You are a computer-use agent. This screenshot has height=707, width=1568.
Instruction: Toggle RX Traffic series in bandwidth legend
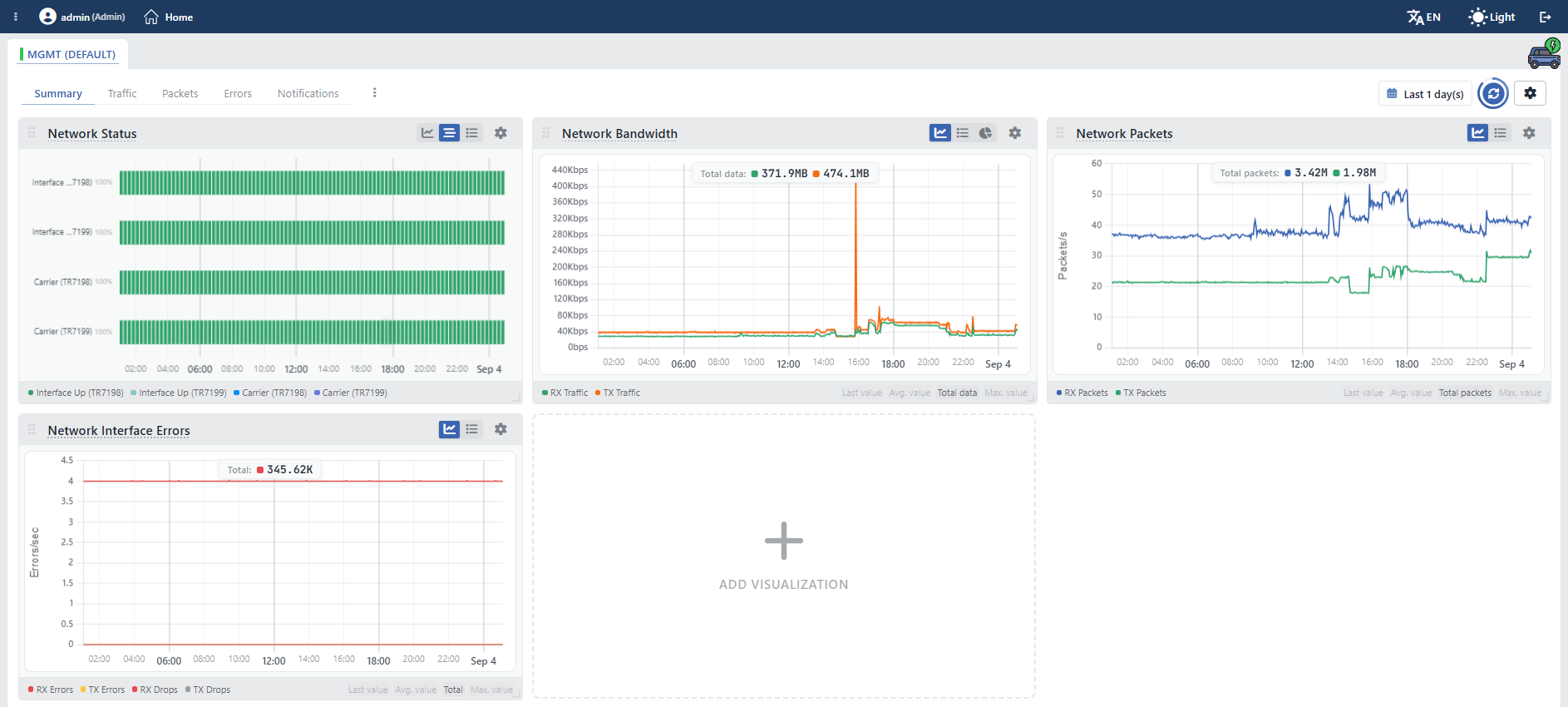click(x=565, y=393)
